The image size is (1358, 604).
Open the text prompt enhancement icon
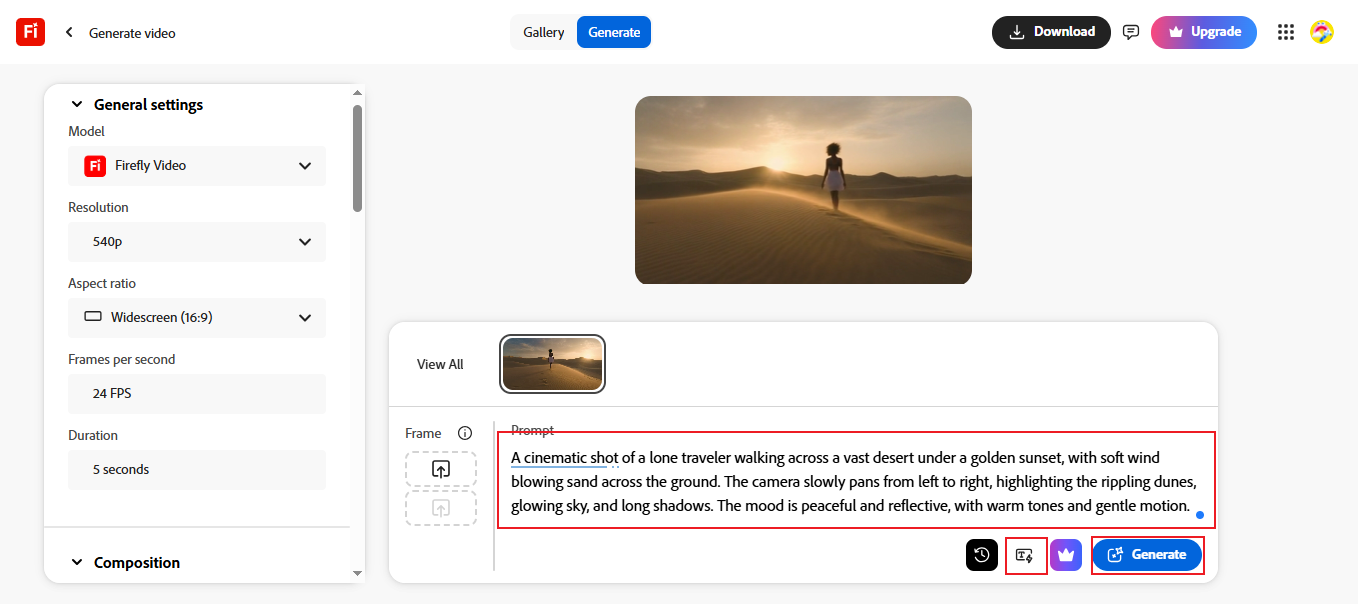click(1026, 555)
